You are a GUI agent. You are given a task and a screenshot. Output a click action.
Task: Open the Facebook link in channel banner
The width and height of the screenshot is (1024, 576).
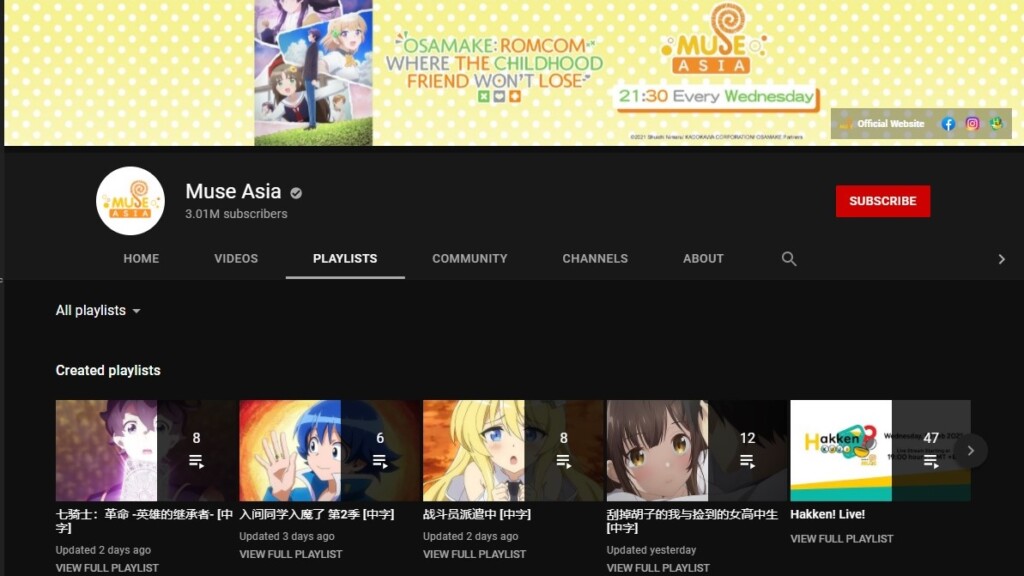[x=948, y=123]
